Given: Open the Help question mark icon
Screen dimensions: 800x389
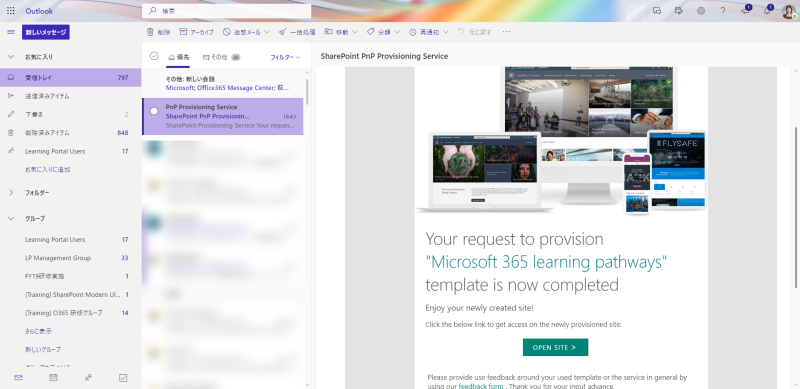Looking at the screenshot, I should (x=722, y=11).
